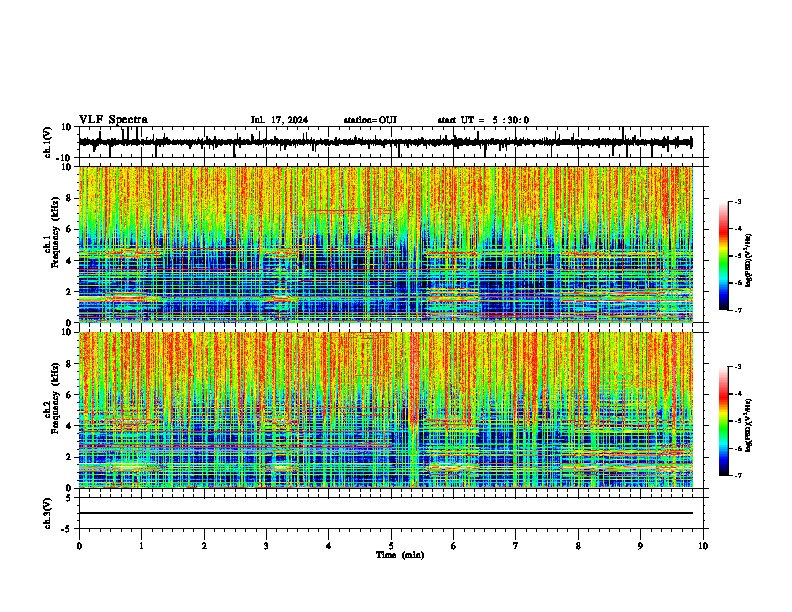792x612 pixels.
Task: Click the '0' tick on the time axis
Action: 79,546
